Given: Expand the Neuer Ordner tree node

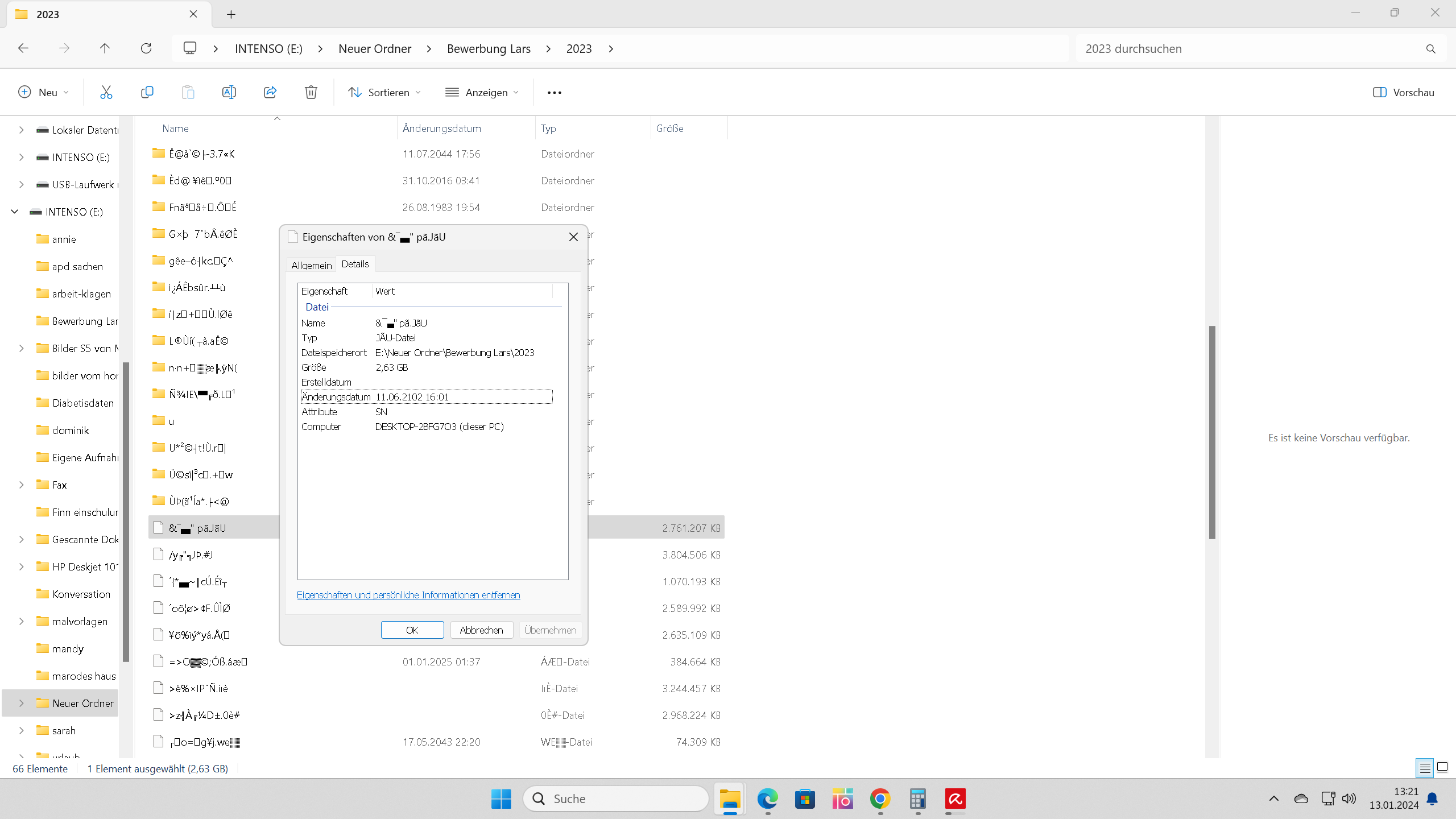Looking at the screenshot, I should [22, 703].
